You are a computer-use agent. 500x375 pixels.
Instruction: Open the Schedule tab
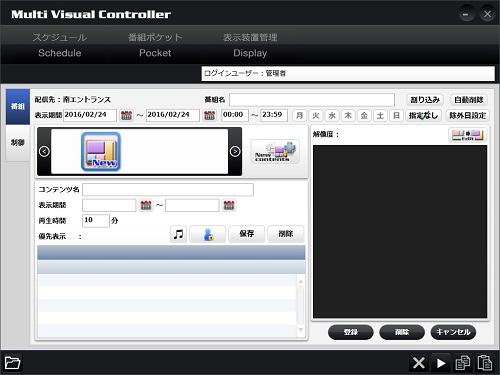[60, 45]
